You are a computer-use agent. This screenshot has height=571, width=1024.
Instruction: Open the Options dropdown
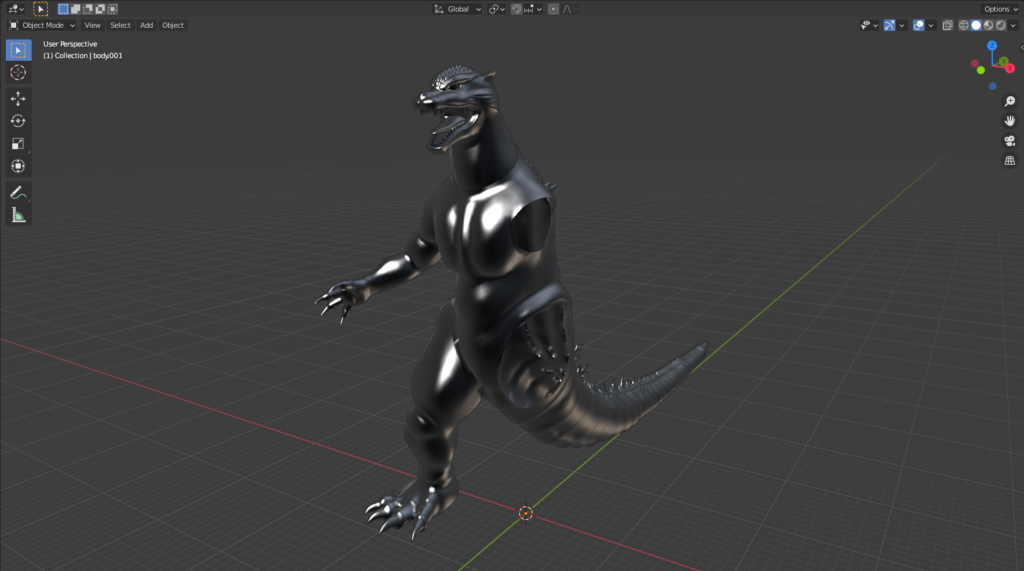(1000, 9)
